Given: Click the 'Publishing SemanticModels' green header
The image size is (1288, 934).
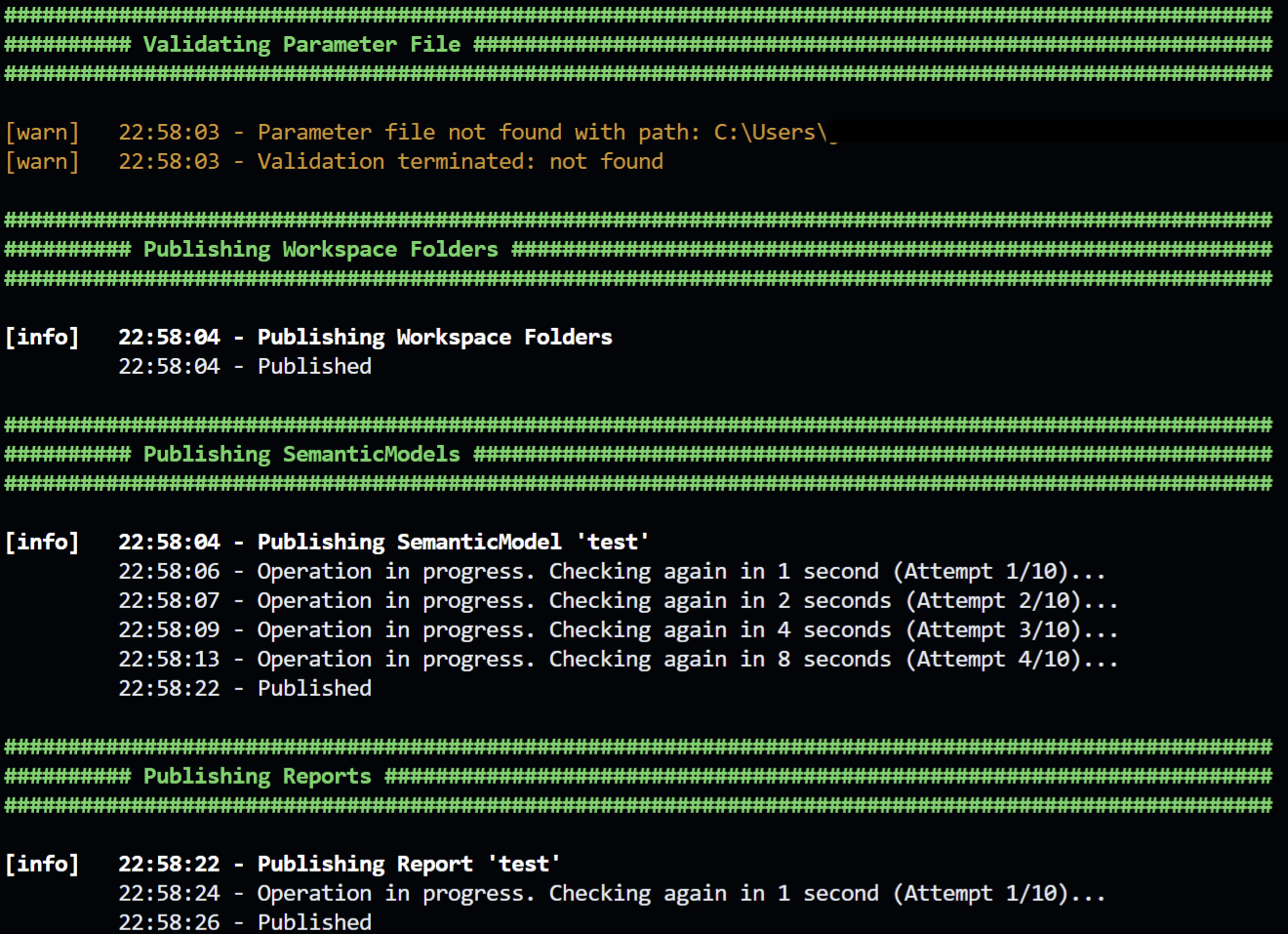Looking at the screenshot, I should [302, 455].
